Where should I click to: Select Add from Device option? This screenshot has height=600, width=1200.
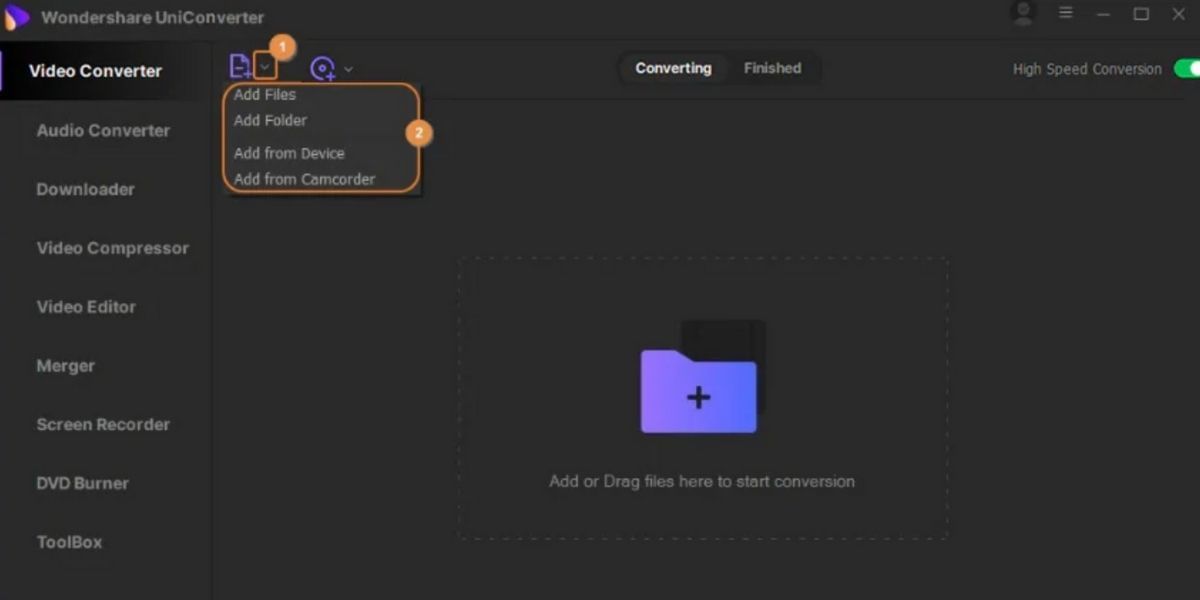(x=289, y=153)
